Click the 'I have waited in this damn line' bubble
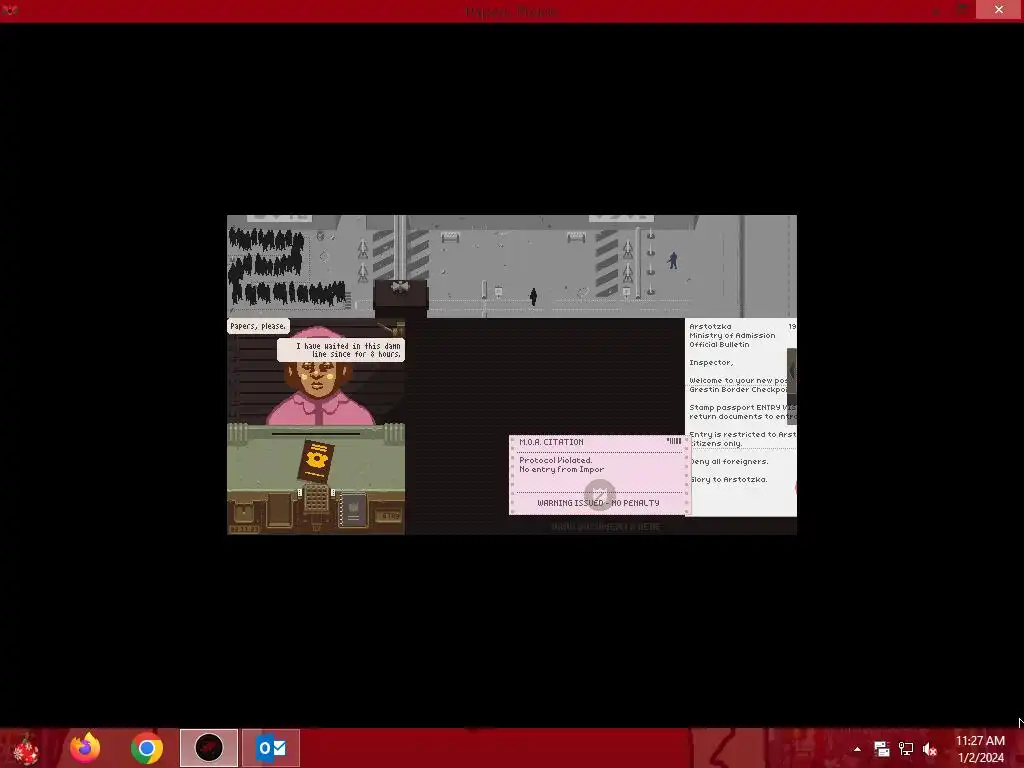 pos(341,349)
